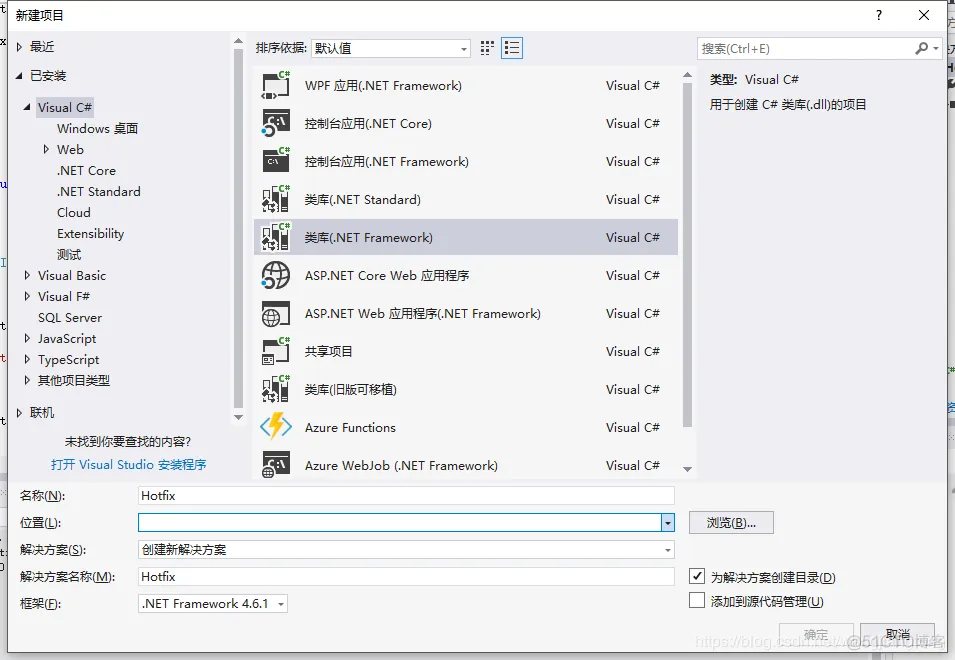Click the 控制台应用(.NET Core) template icon

[276, 124]
